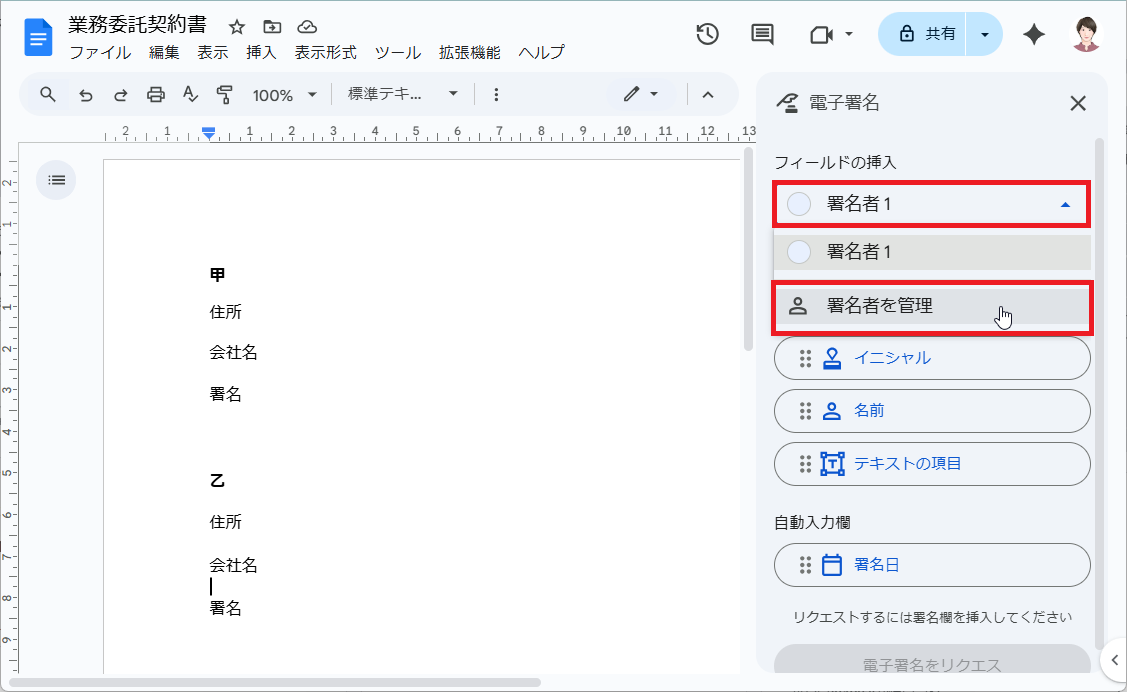Open the 挿入 menu

(261, 53)
